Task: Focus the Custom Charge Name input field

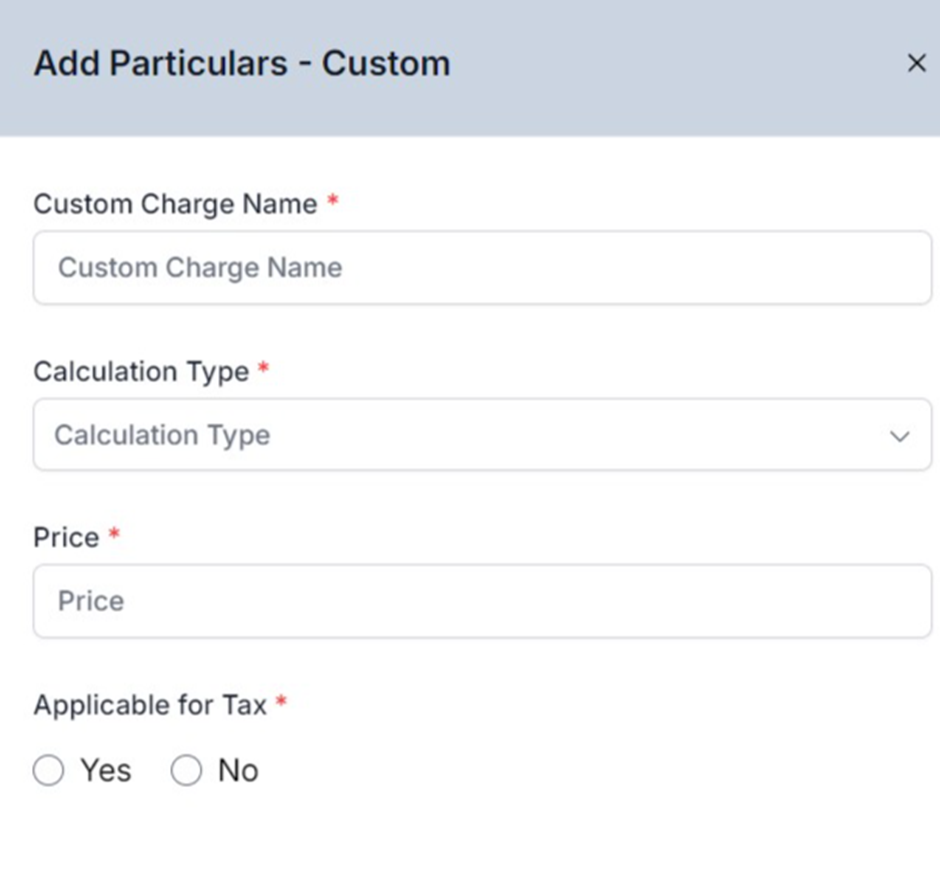Action: [482, 267]
